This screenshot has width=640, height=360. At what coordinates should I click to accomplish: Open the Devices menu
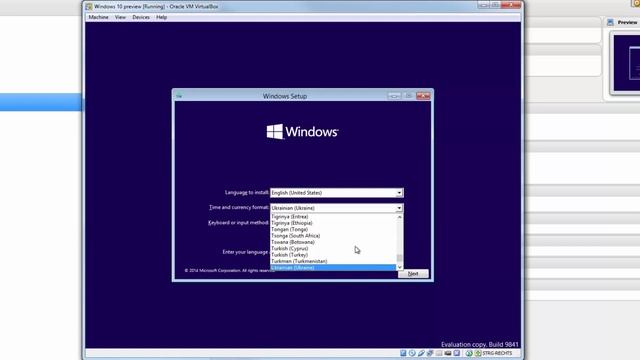point(141,17)
